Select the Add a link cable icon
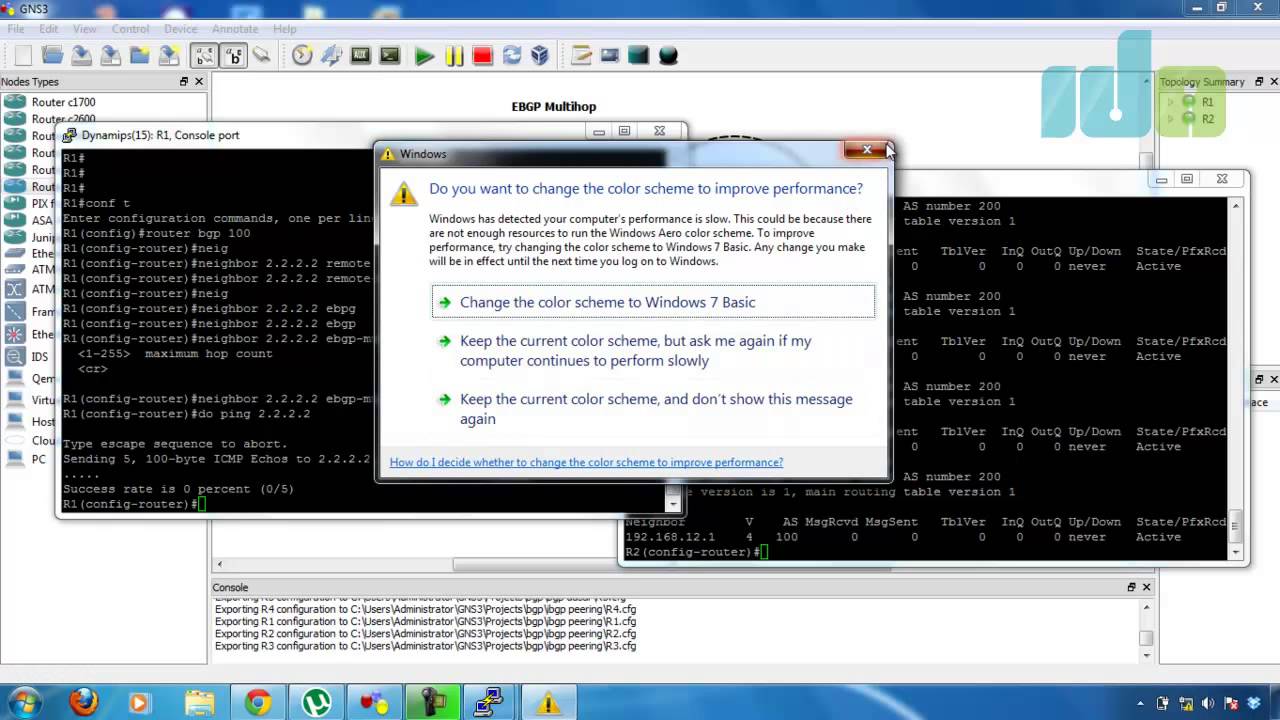The image size is (1280, 720). click(x=262, y=56)
